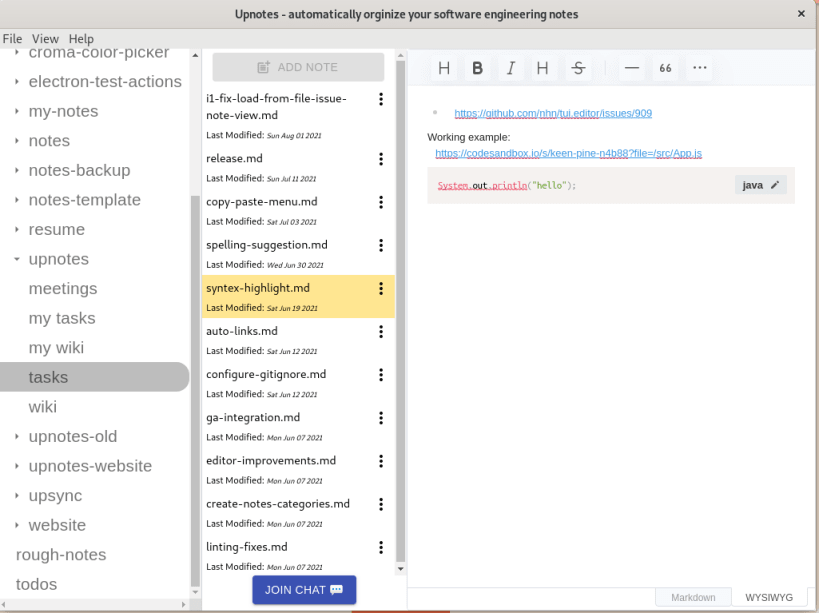Viewport: 819px width, 613px height.
Task: Expand the my-notes folder
Action: [17, 111]
